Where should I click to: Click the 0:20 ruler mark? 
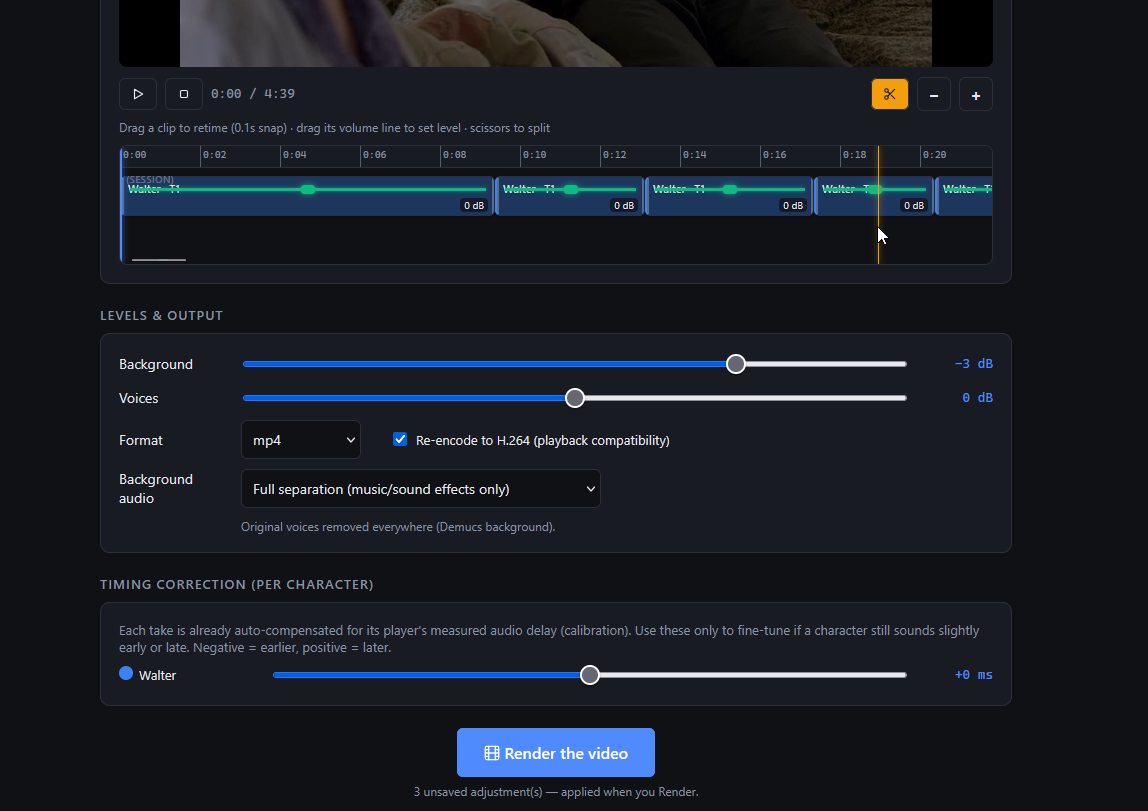point(934,155)
